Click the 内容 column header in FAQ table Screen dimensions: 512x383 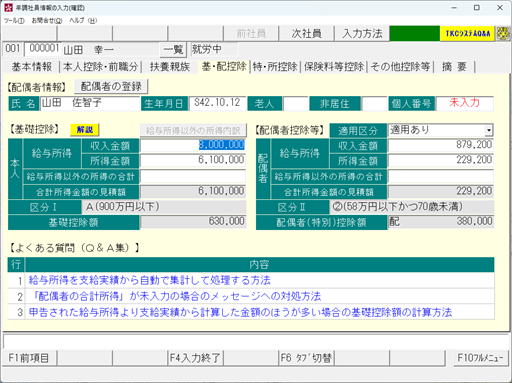tap(260, 265)
